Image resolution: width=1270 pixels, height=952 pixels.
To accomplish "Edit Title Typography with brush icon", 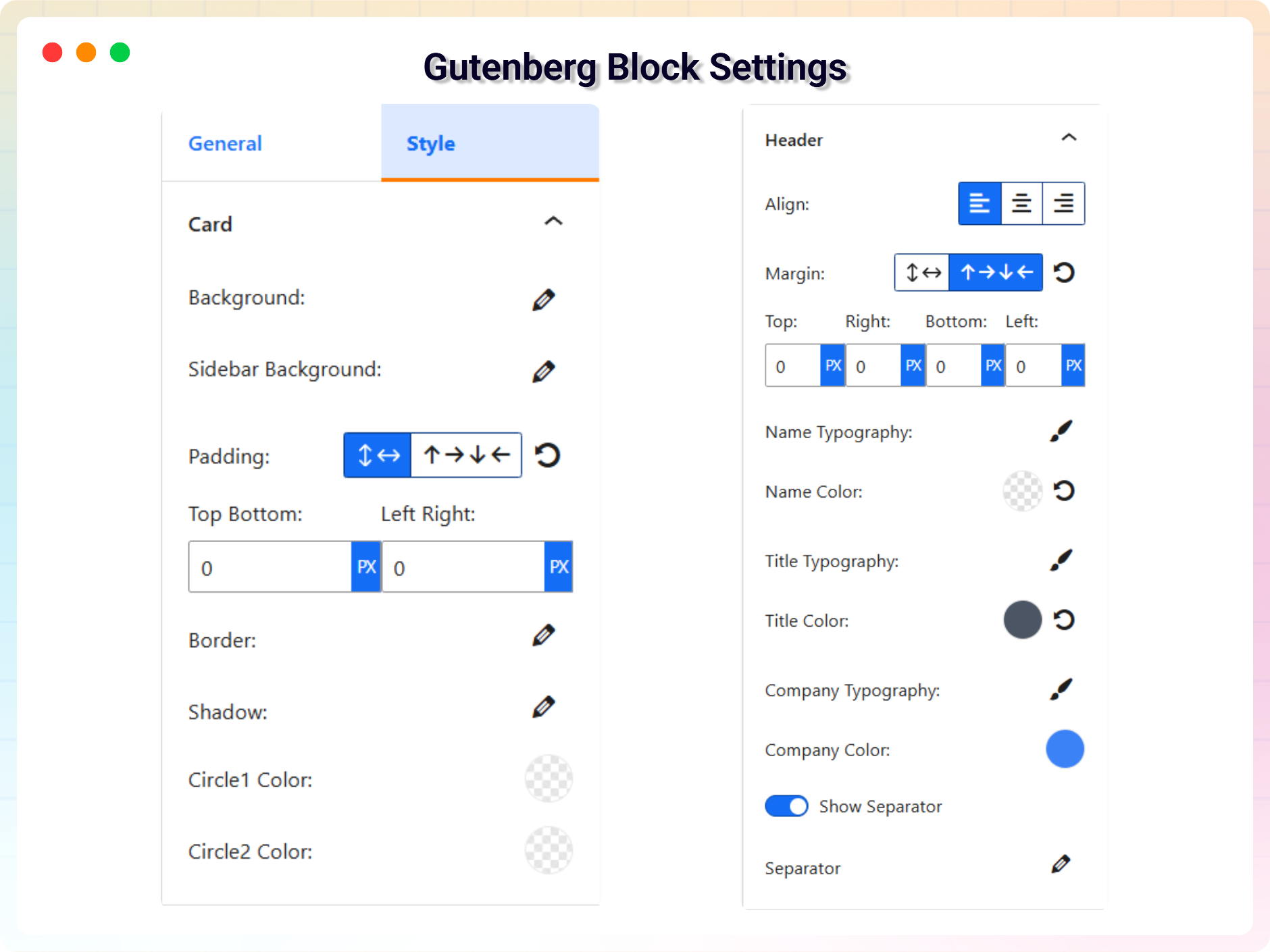I will point(1061,560).
